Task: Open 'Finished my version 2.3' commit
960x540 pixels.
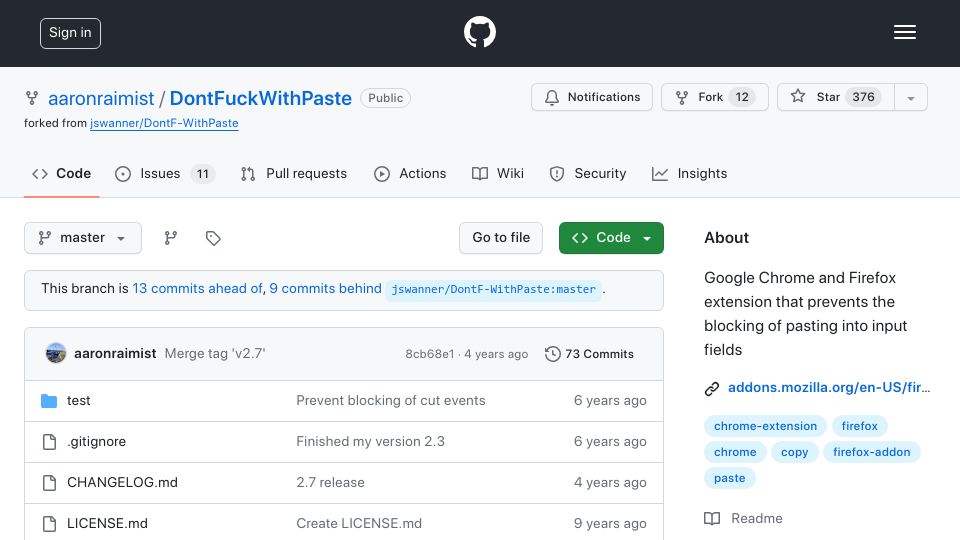Action: click(370, 442)
